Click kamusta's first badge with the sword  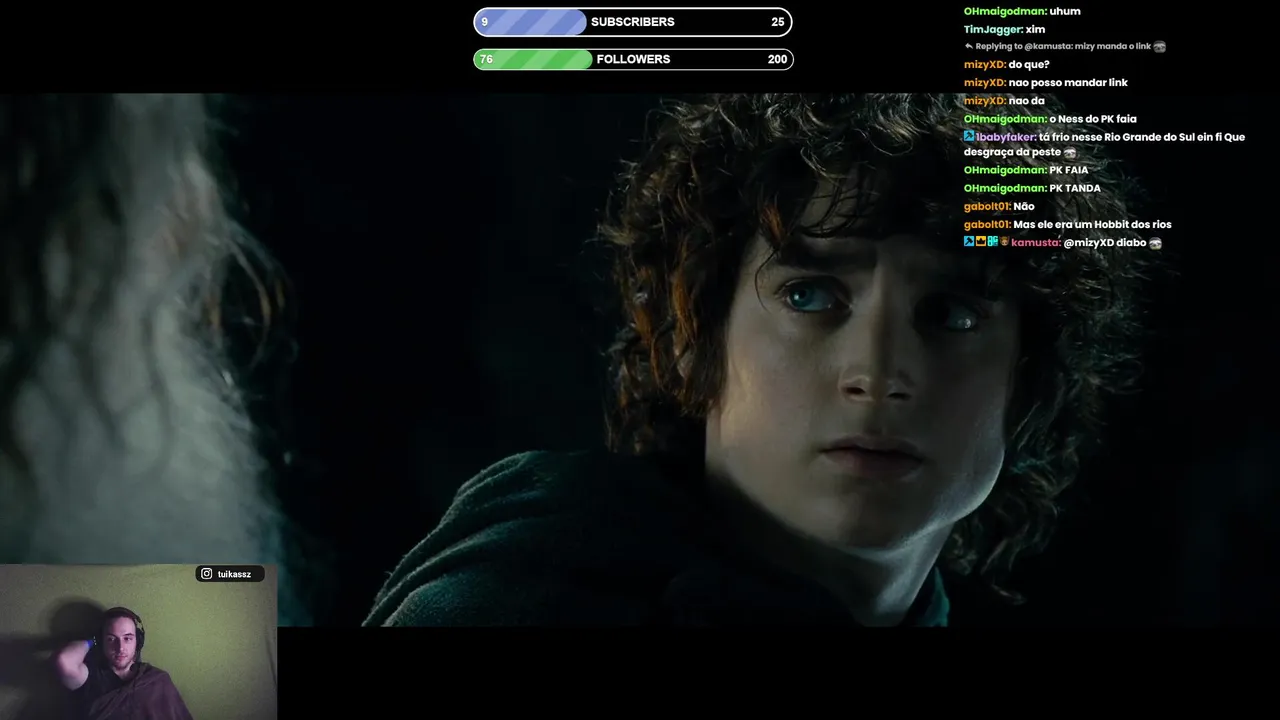pyautogui.click(x=969, y=242)
